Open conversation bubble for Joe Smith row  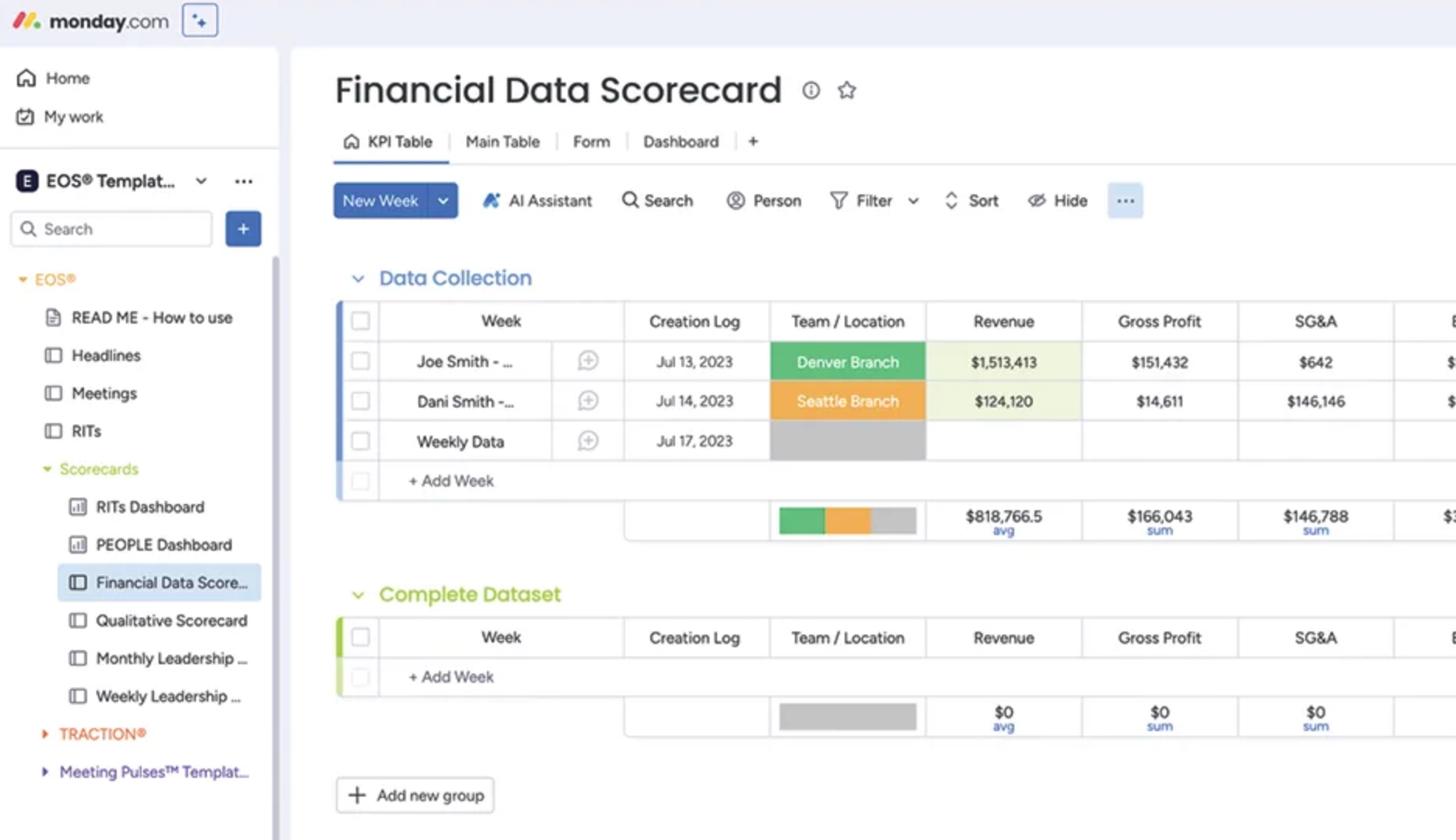coord(588,361)
